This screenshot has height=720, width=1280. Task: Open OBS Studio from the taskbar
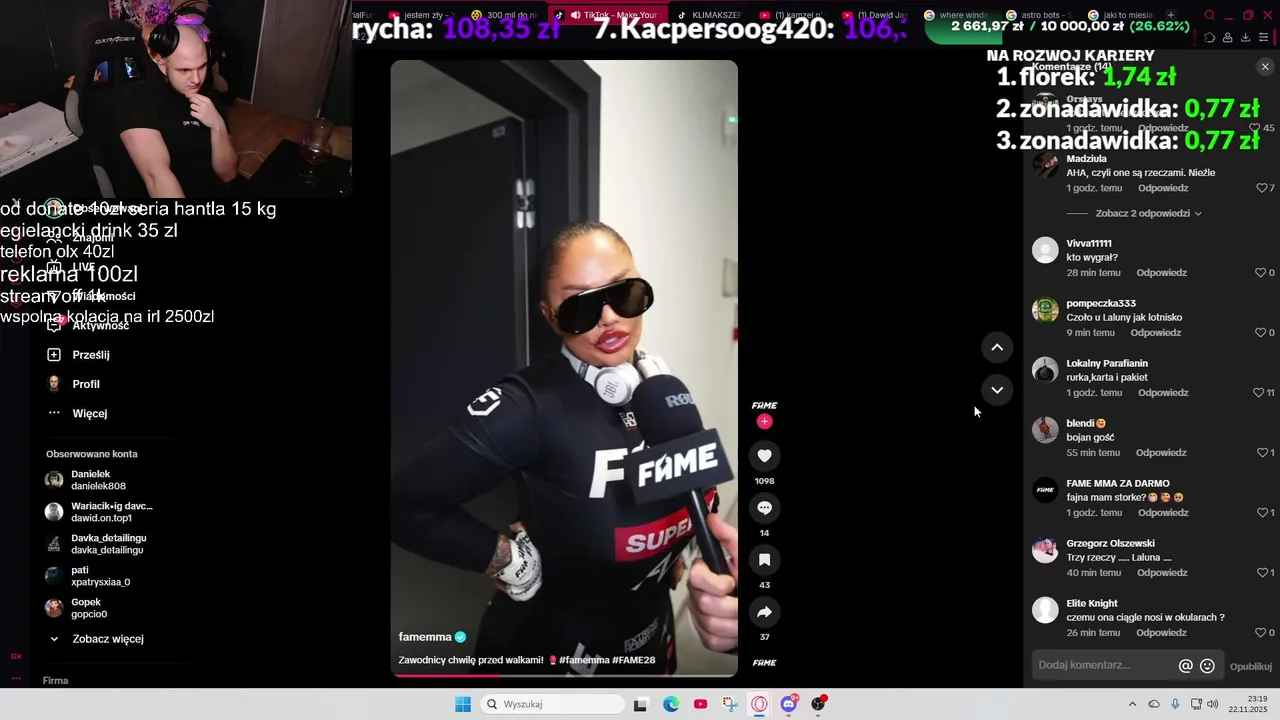[819, 704]
